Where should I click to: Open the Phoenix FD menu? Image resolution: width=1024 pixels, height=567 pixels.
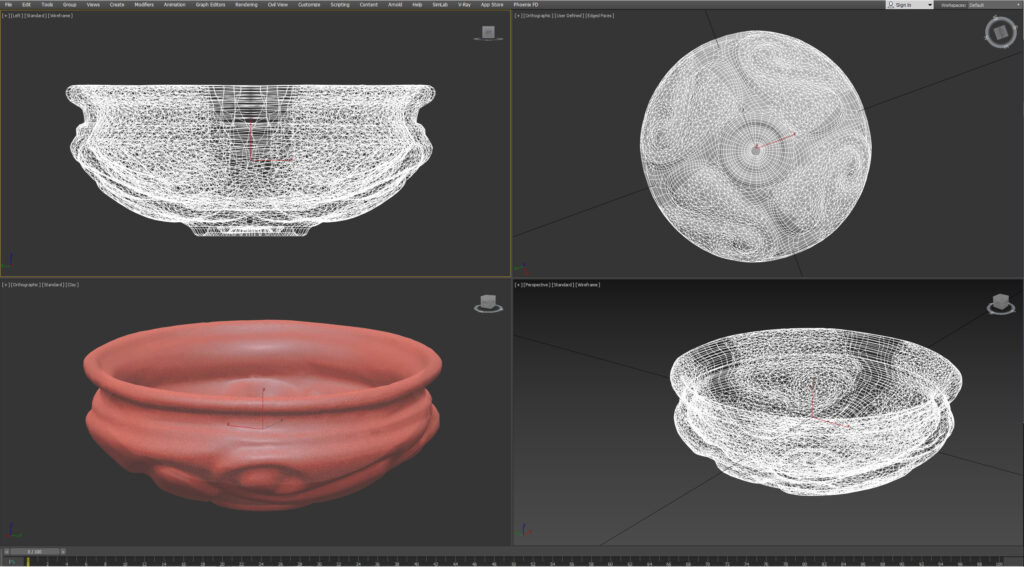tap(526, 5)
